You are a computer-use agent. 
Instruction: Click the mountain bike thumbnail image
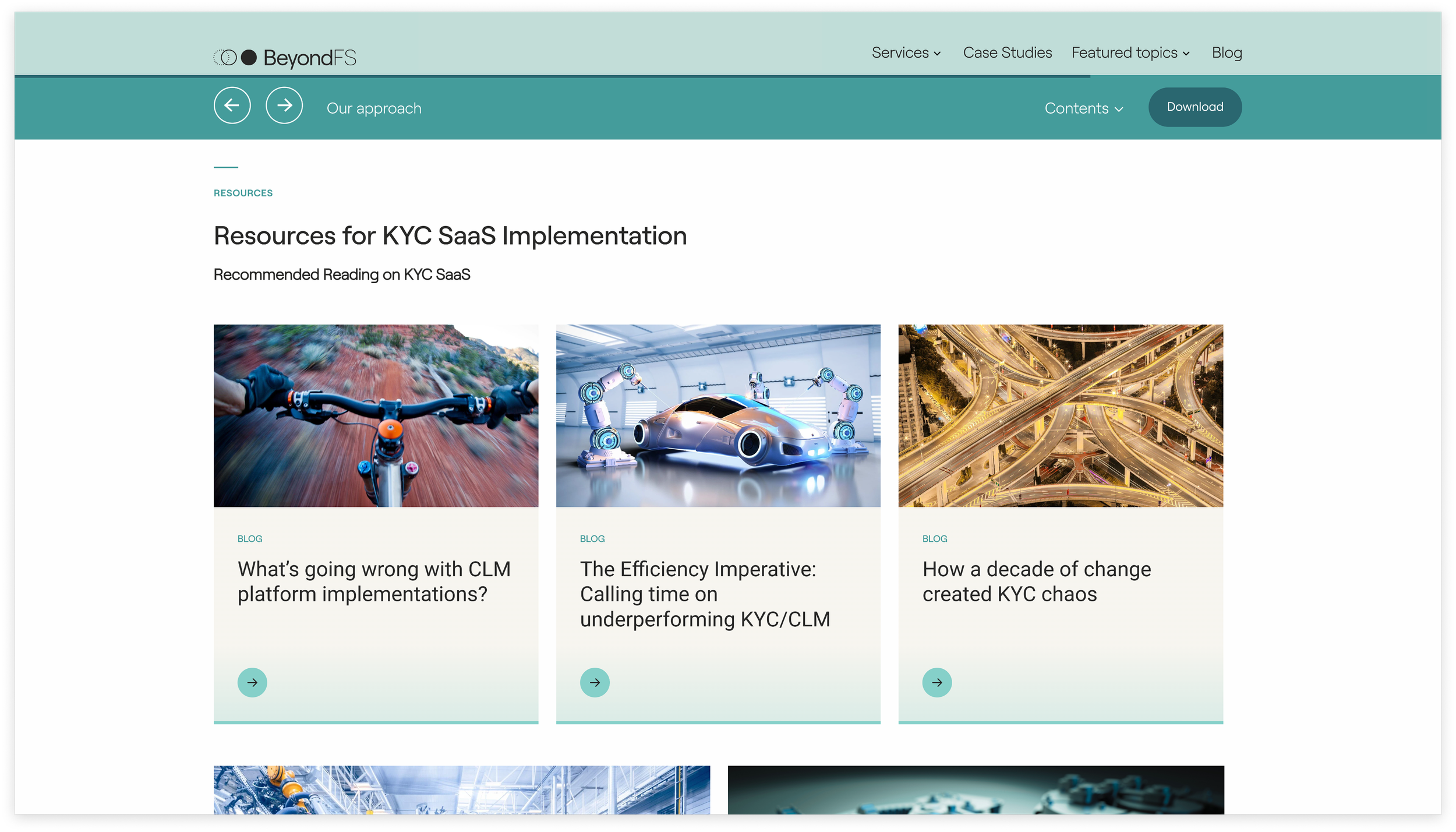tap(376, 415)
